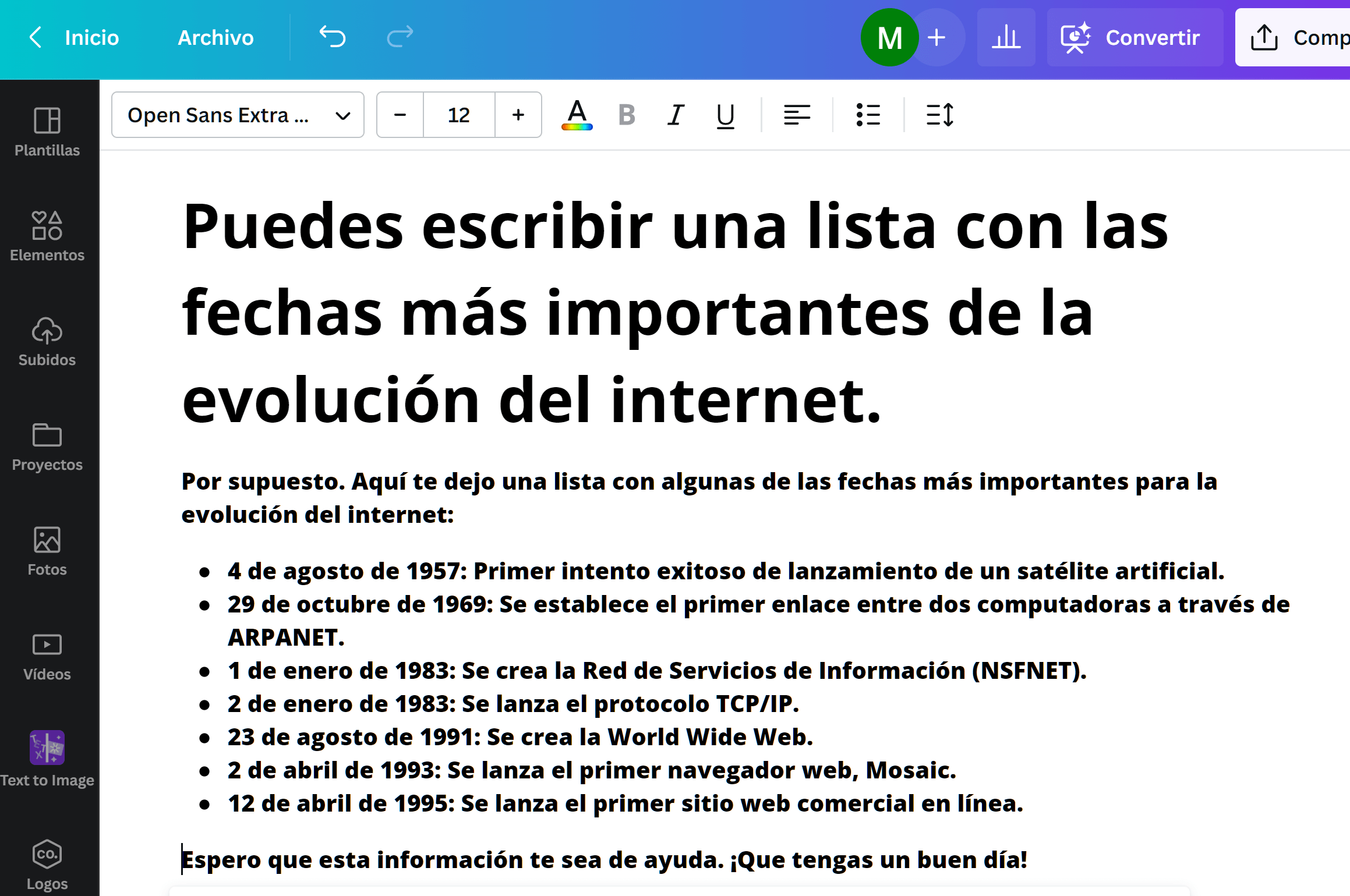
Task: Click the Archivo menu item
Action: 216,38
